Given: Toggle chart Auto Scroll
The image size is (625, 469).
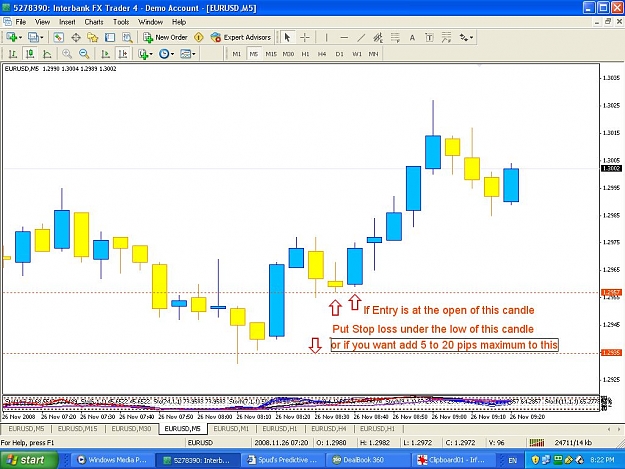Looking at the screenshot, I should 106,53.
